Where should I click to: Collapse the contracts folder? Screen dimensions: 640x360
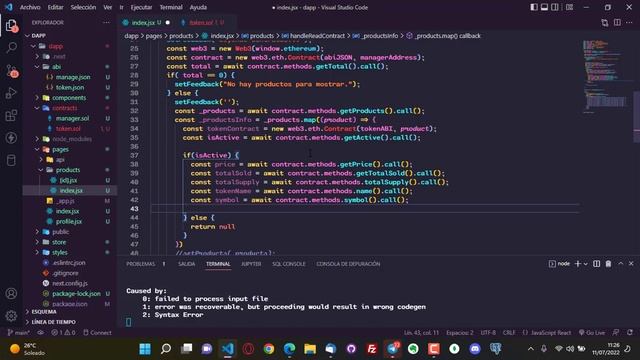click(64, 108)
